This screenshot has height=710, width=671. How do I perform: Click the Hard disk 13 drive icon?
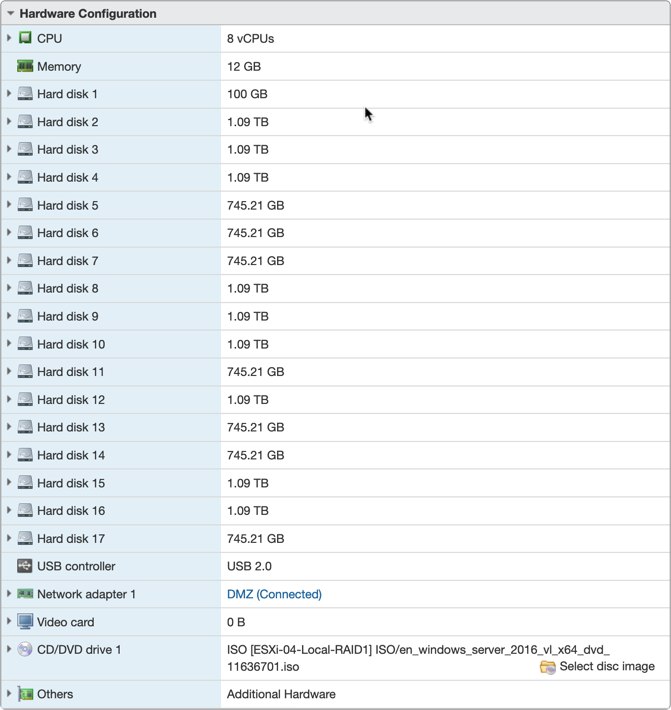click(25, 427)
